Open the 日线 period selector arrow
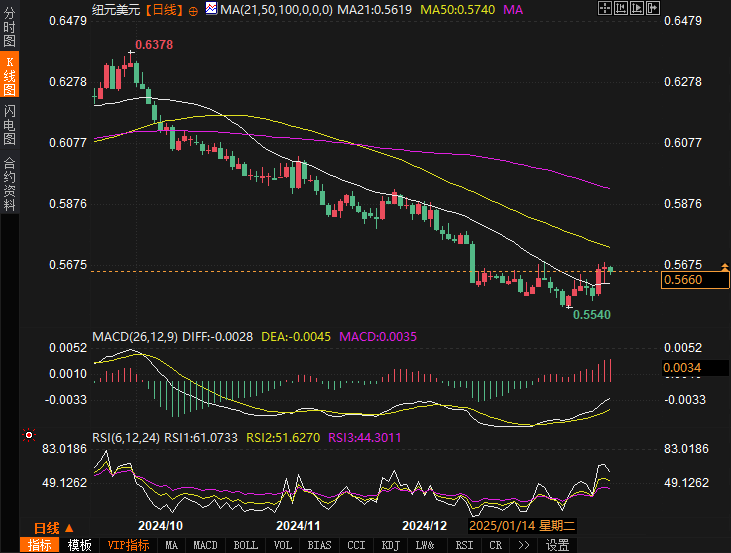Viewport: 731px width, 553px height. (x=71, y=527)
